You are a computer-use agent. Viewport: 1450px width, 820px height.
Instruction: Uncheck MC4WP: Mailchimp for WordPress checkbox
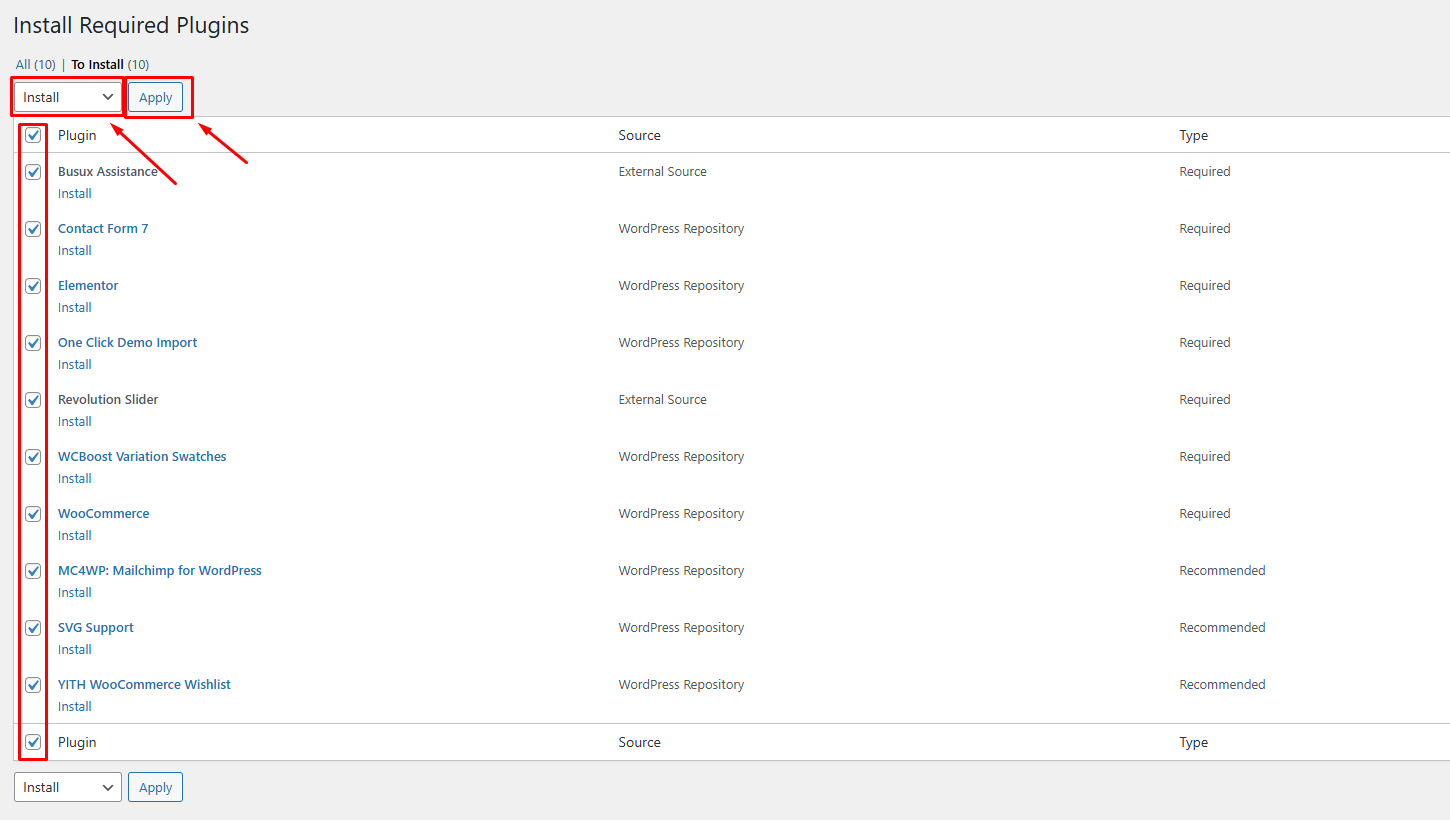coord(33,571)
